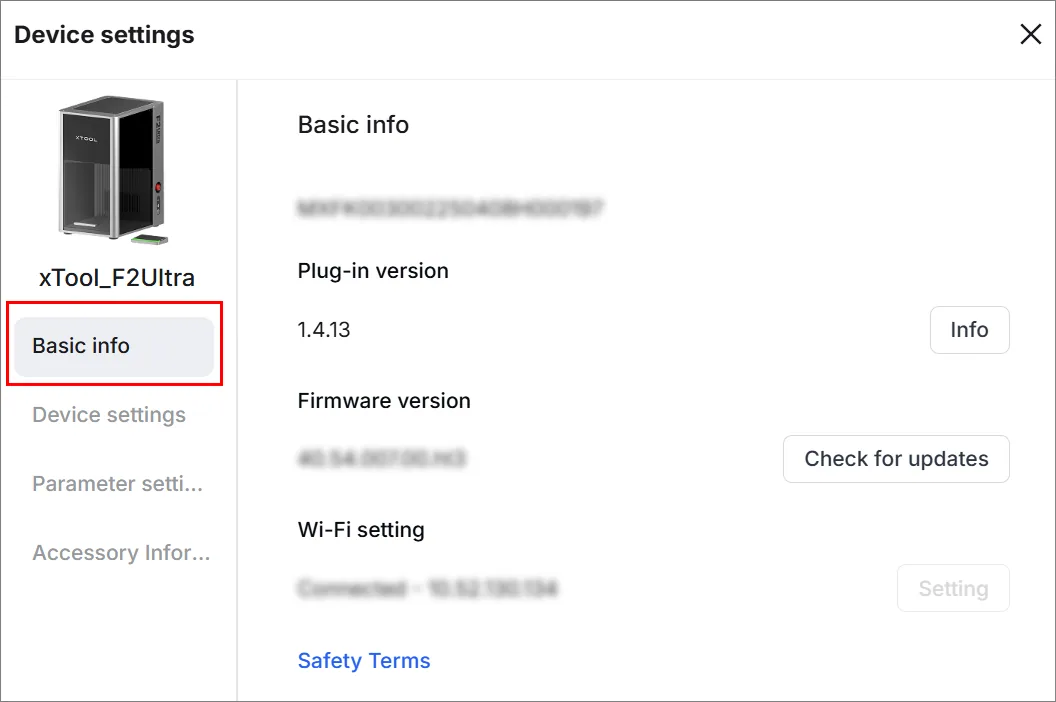Open the Device settings sidebar tab
This screenshot has width=1056, height=702.
point(109,415)
